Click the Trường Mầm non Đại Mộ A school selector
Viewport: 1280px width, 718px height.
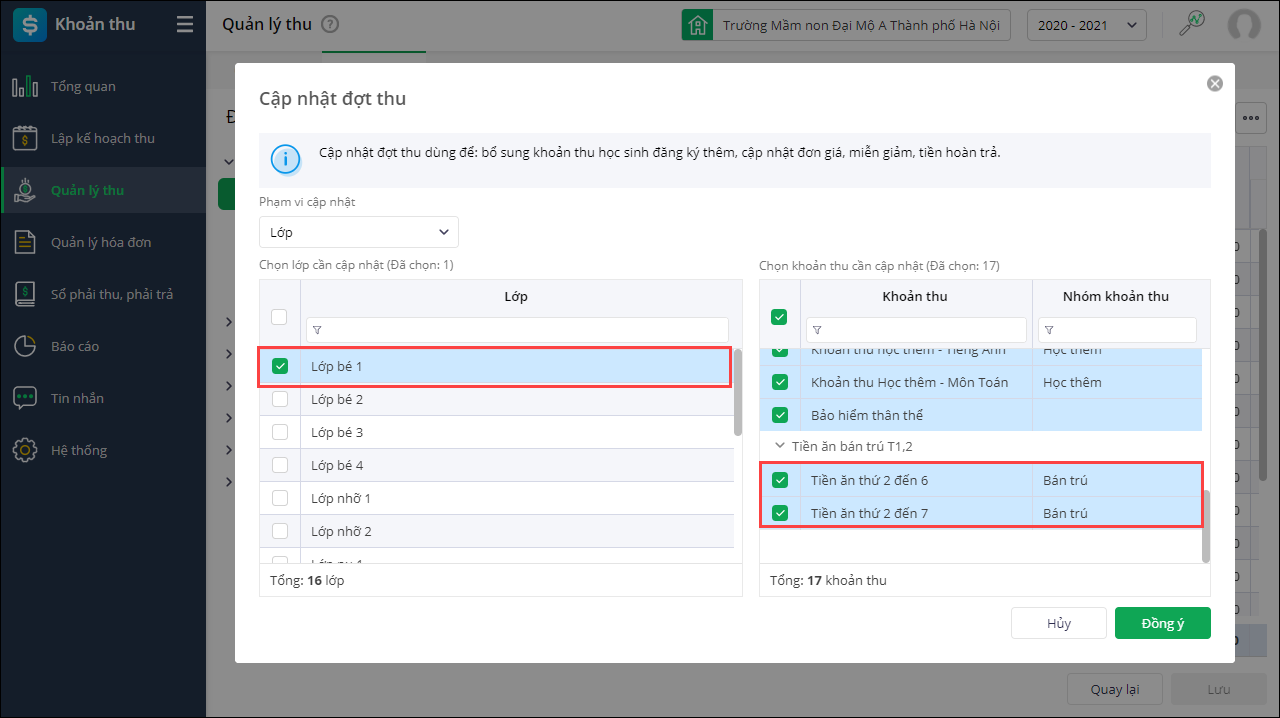tap(846, 25)
